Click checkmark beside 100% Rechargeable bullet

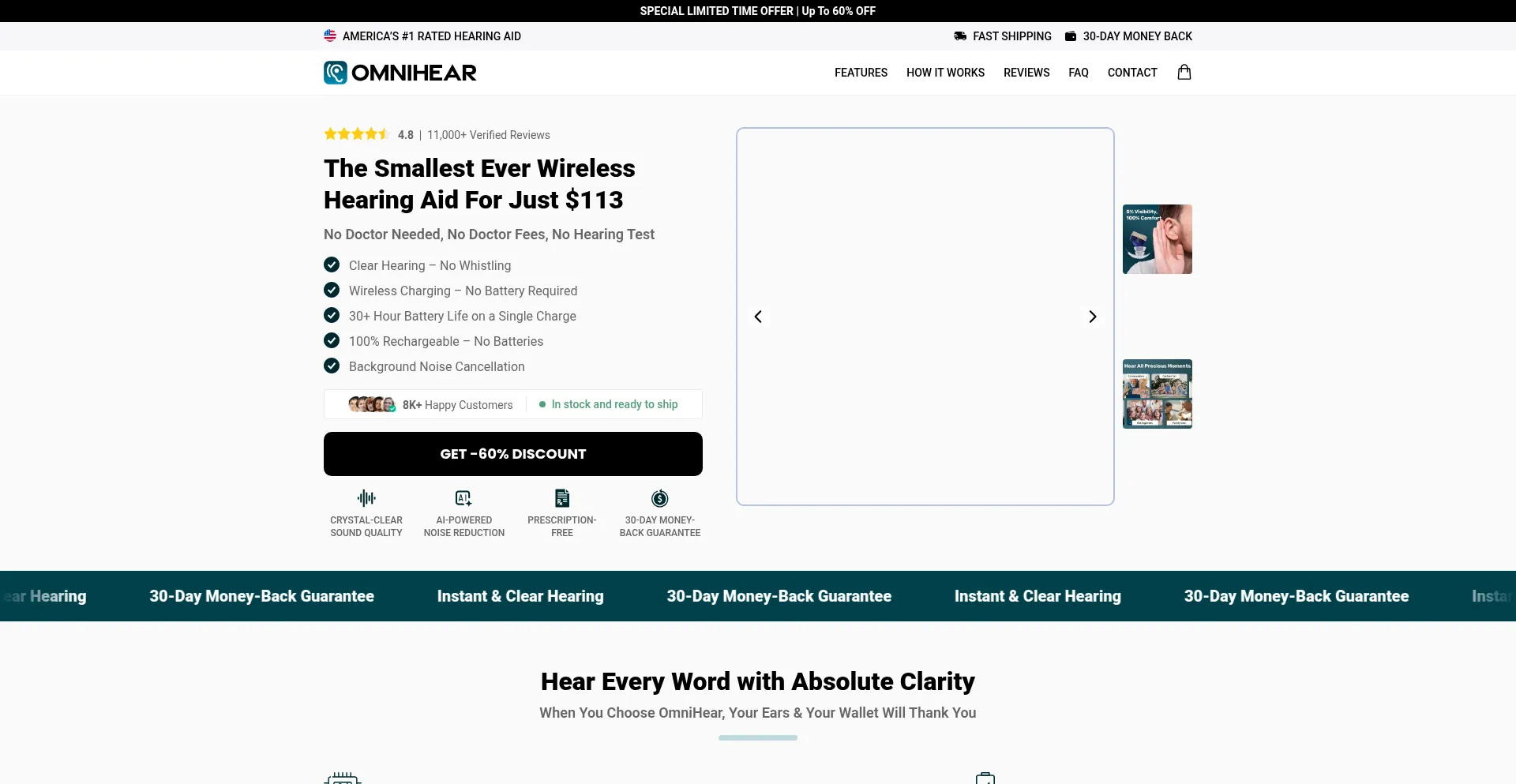tap(332, 340)
